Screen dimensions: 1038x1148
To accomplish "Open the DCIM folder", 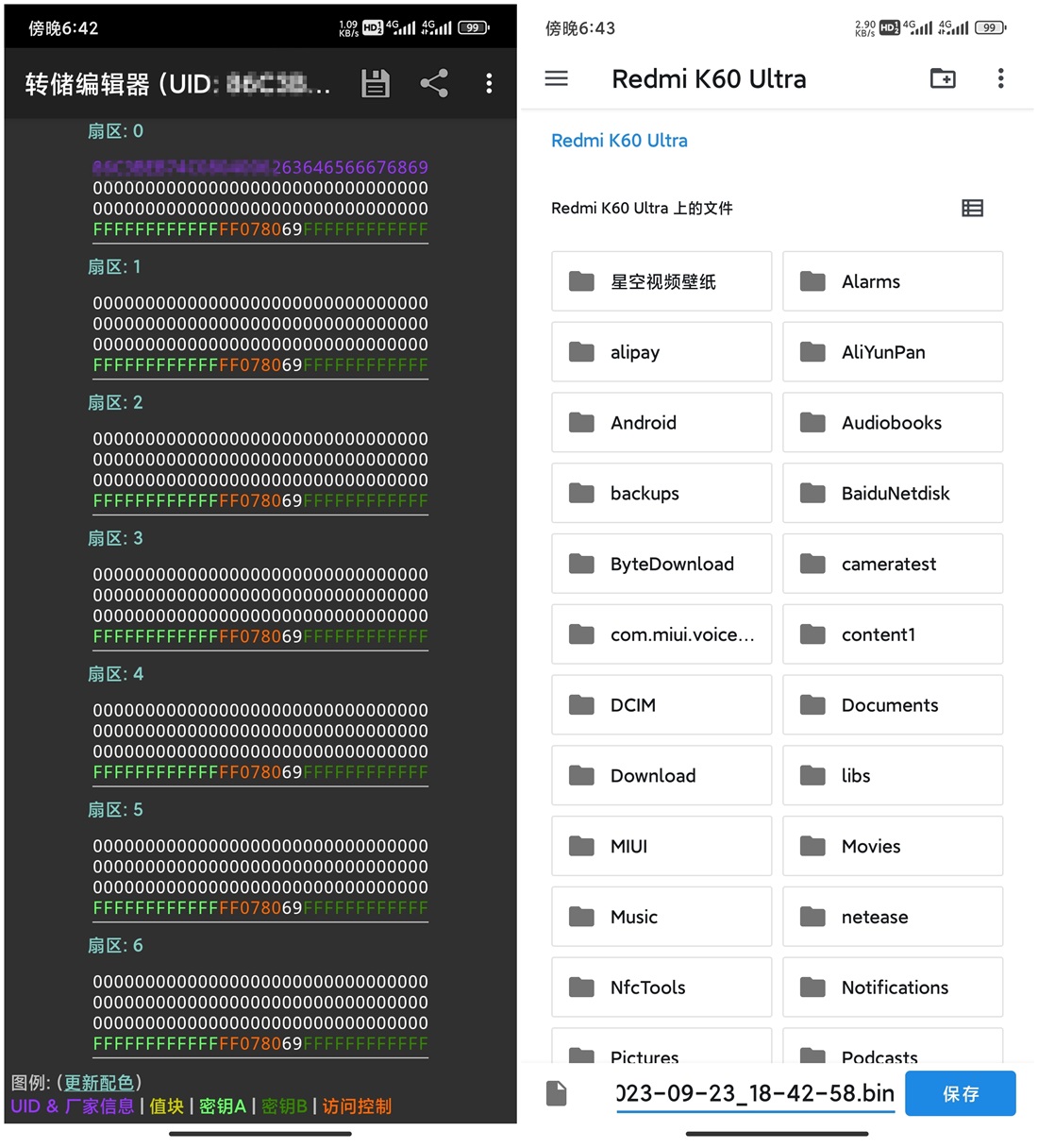I will [661, 705].
